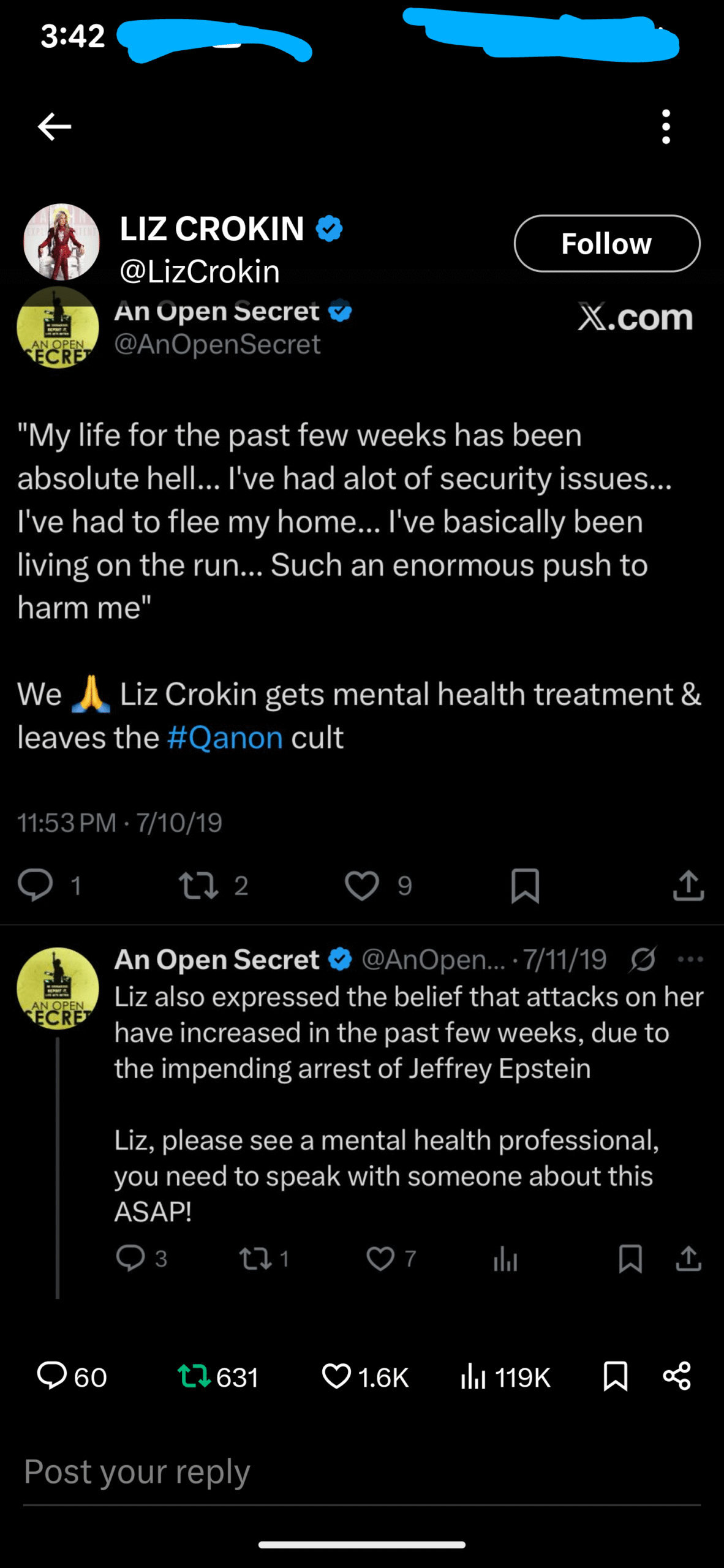Open An Open Secret avatar on reply
The height and width of the screenshot is (1568, 724).
click(58, 988)
